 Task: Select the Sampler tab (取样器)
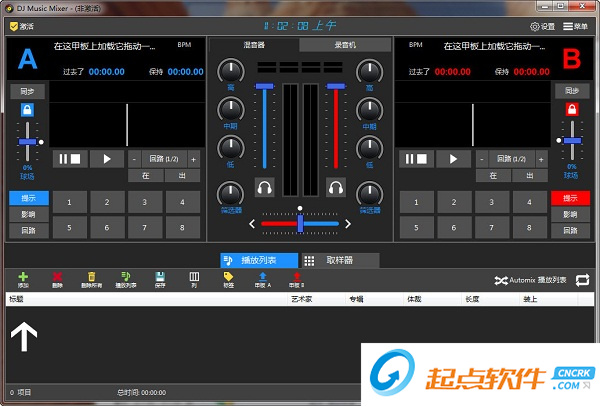(x=341, y=261)
